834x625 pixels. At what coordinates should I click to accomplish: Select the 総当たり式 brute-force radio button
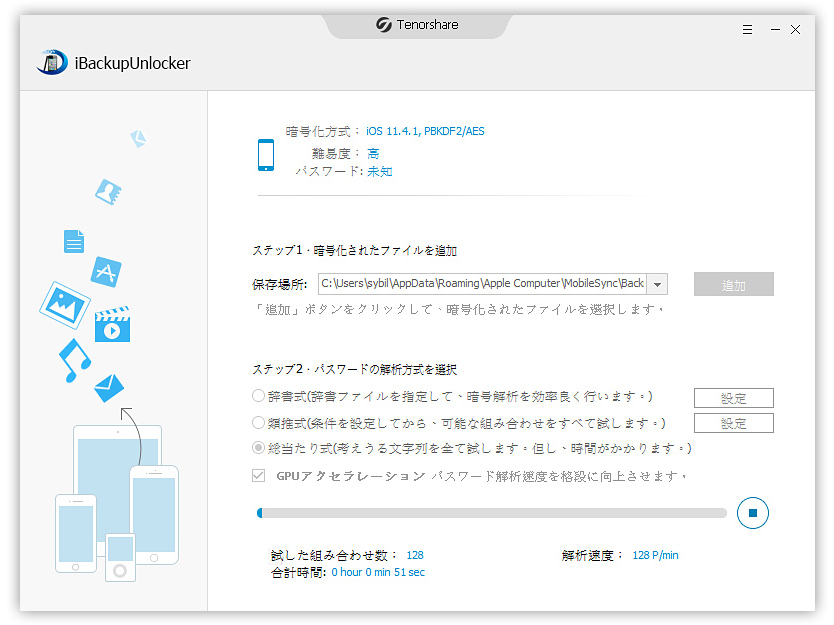point(258,448)
